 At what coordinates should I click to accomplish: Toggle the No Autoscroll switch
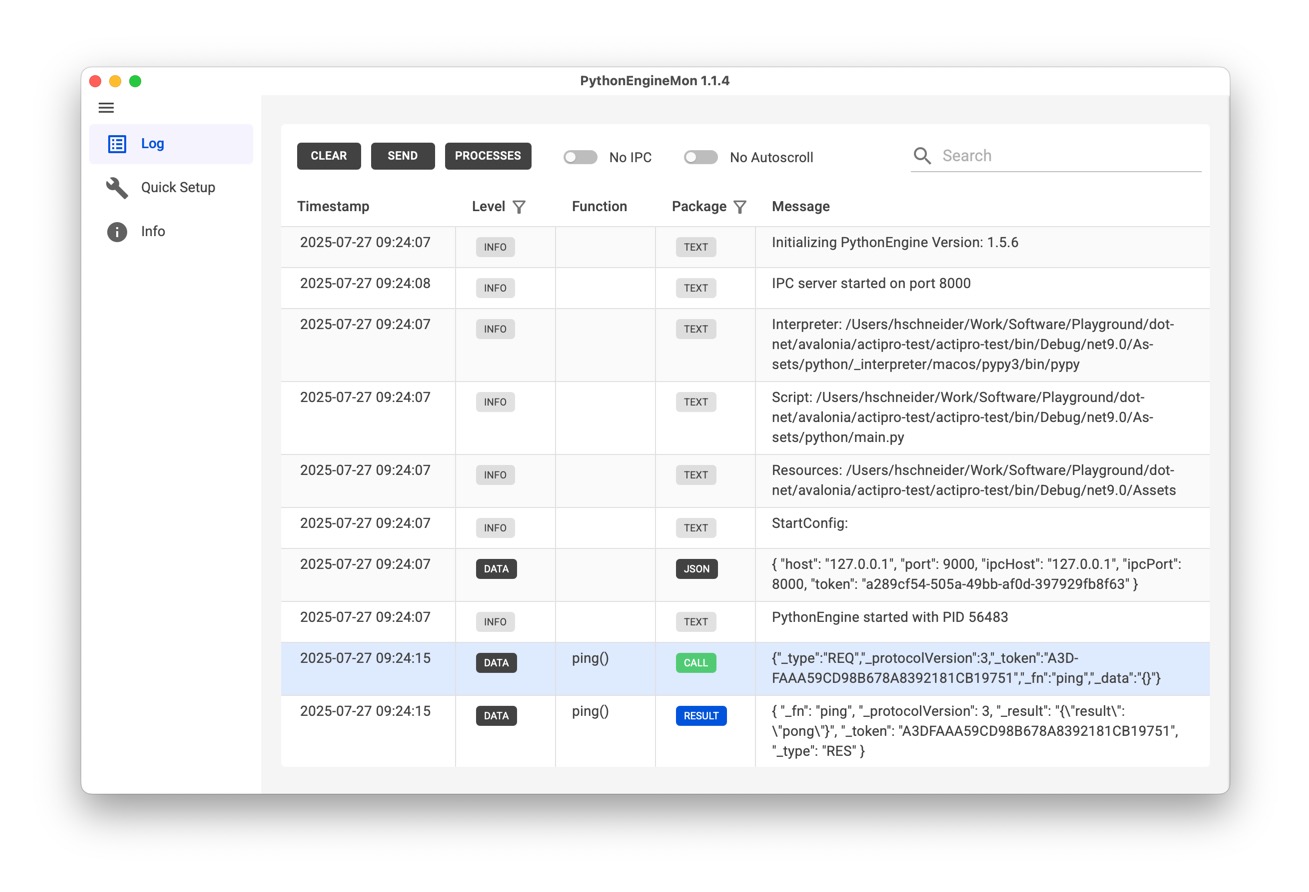pos(700,157)
